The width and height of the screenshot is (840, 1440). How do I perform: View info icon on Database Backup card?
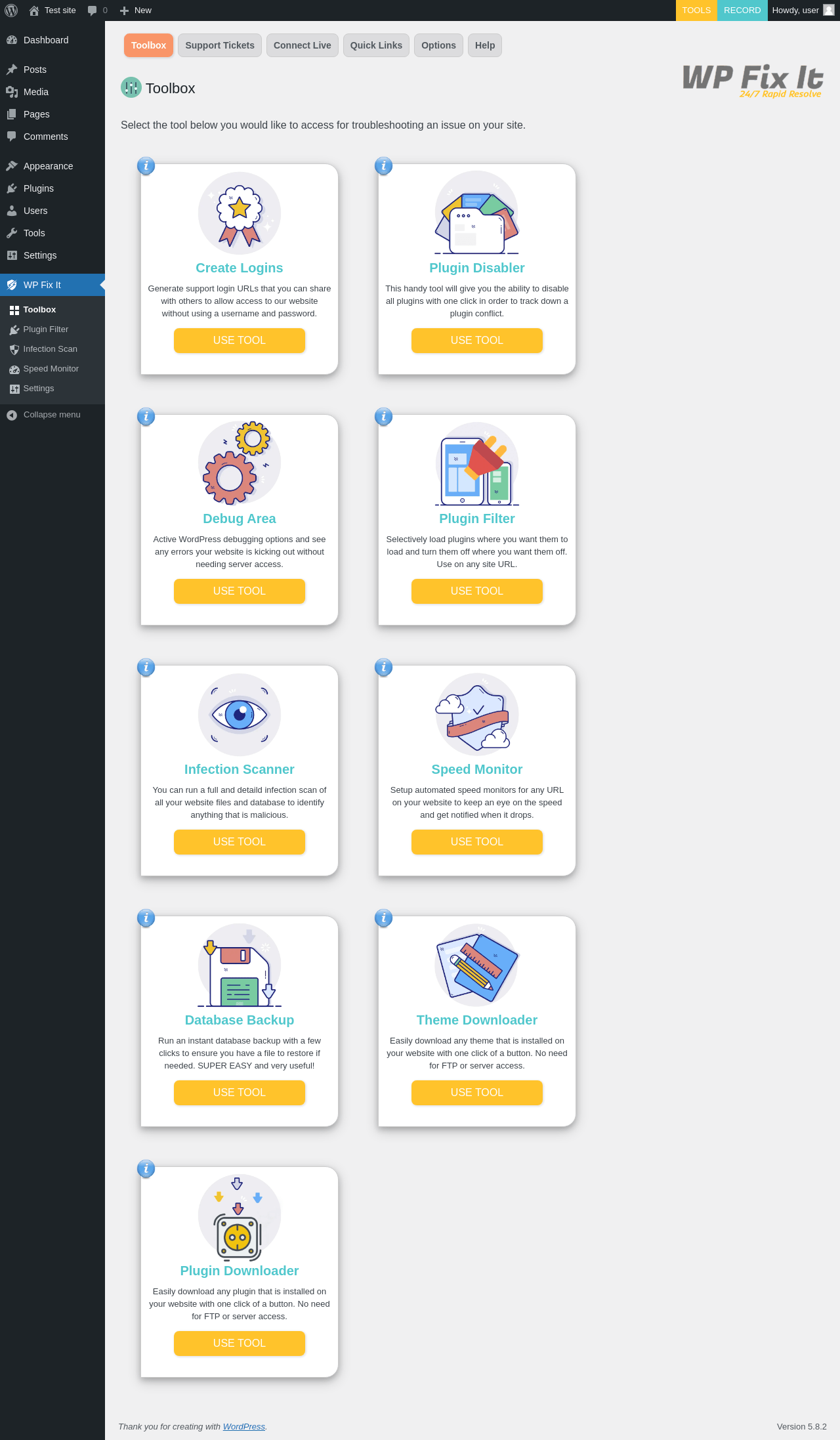click(x=146, y=918)
